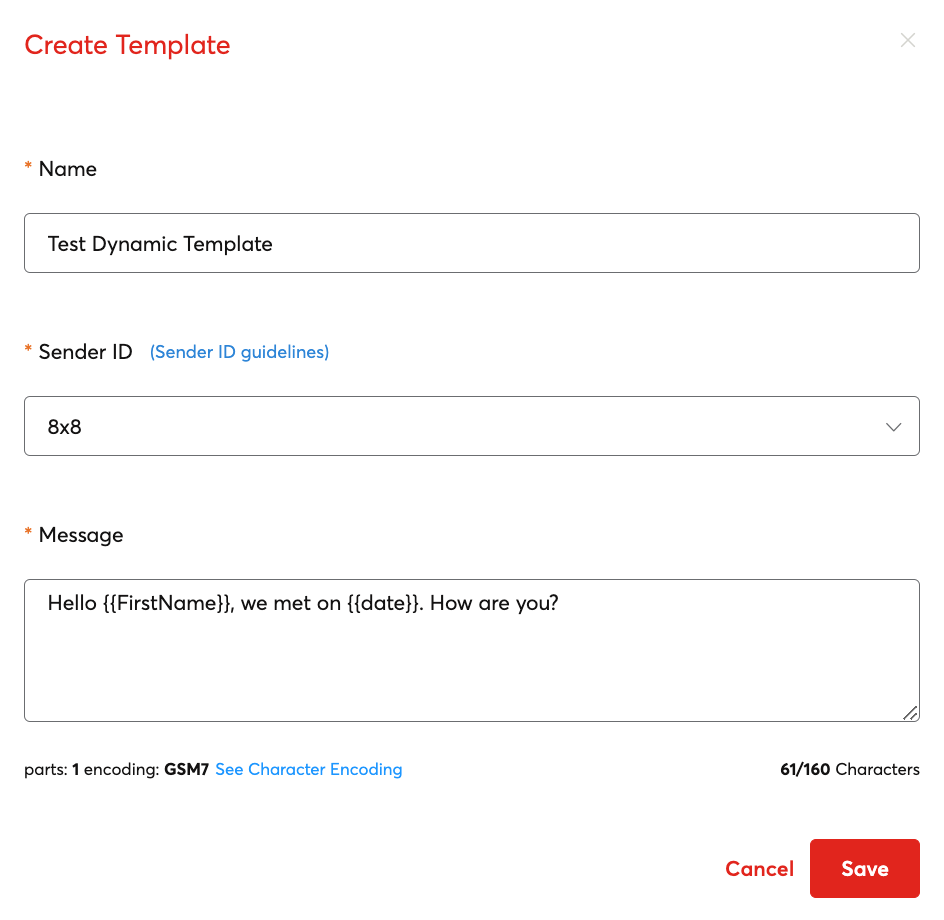Click inside the Name text field

pyautogui.click(x=472, y=243)
